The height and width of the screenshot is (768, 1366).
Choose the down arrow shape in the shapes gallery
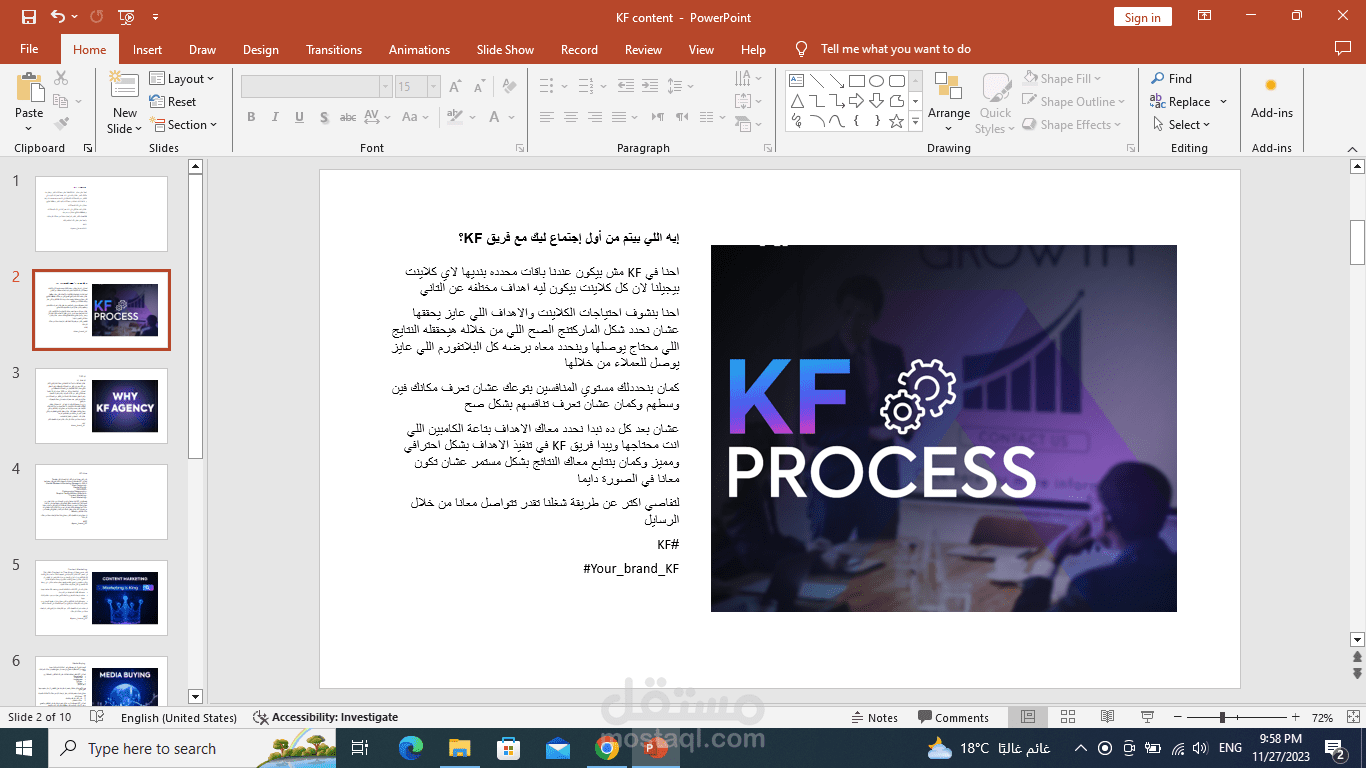(877, 101)
